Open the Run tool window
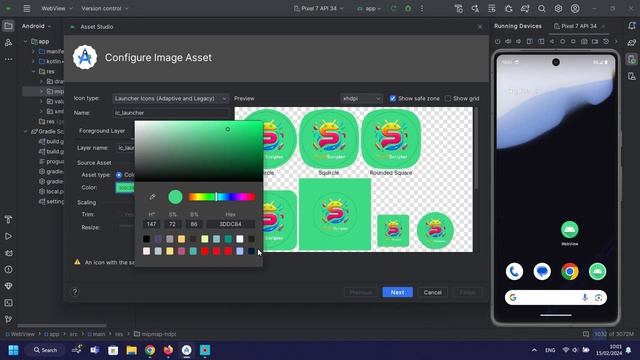Viewport: 640px width, 360px height. pyautogui.click(x=8, y=236)
